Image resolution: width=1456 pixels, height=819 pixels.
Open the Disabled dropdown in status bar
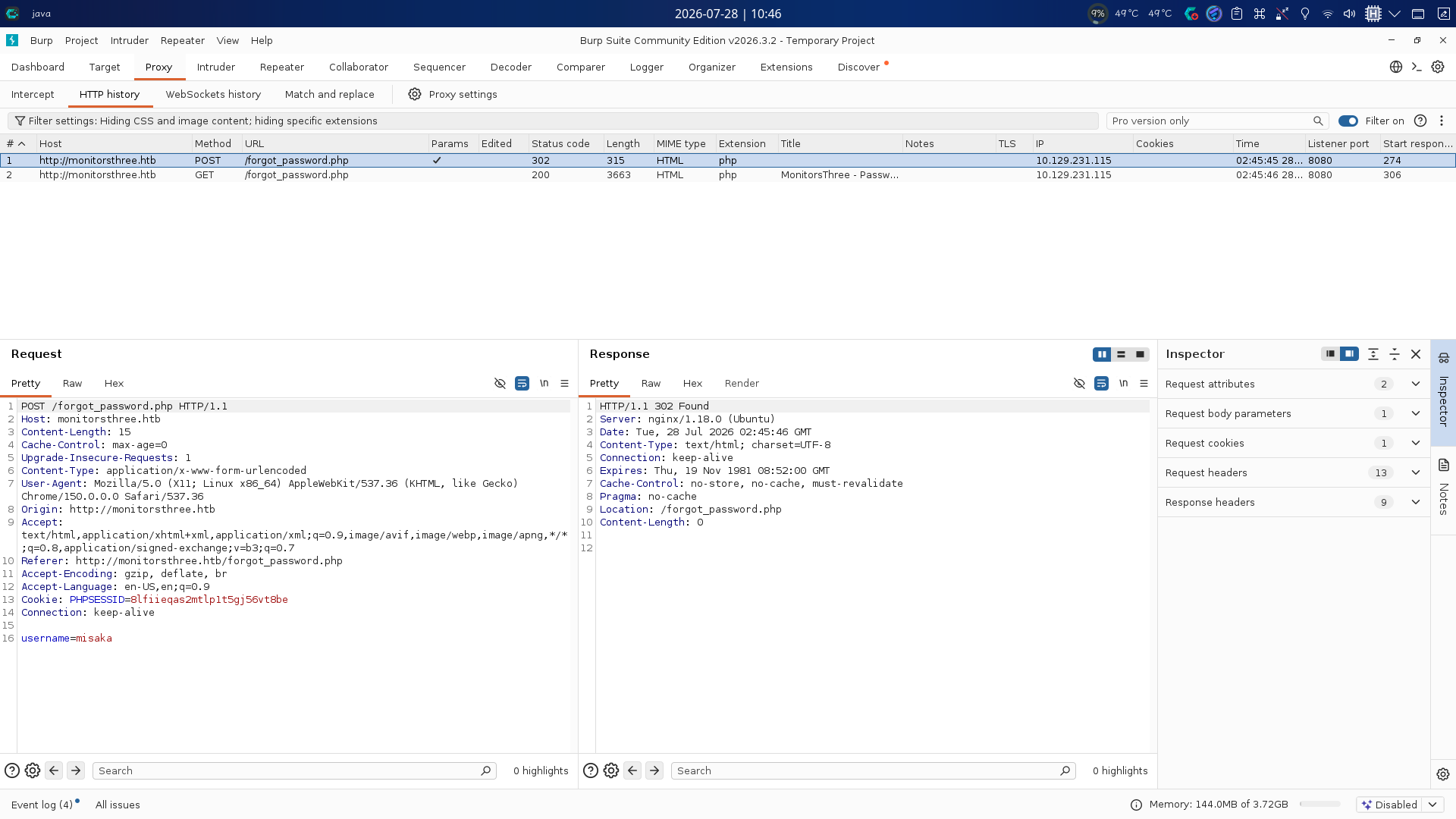[x=1432, y=805]
